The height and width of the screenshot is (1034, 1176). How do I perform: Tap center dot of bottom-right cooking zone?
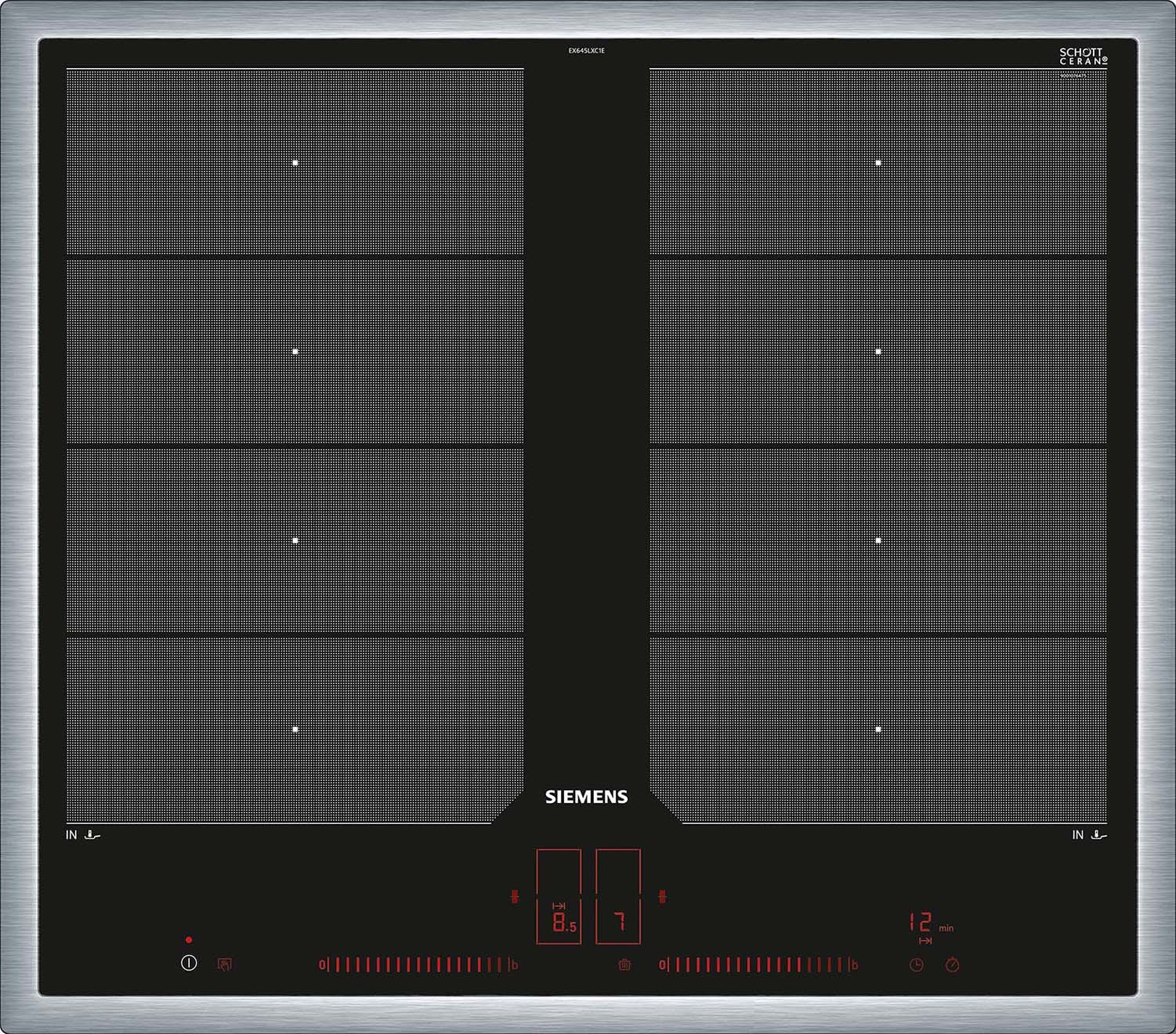click(x=878, y=729)
